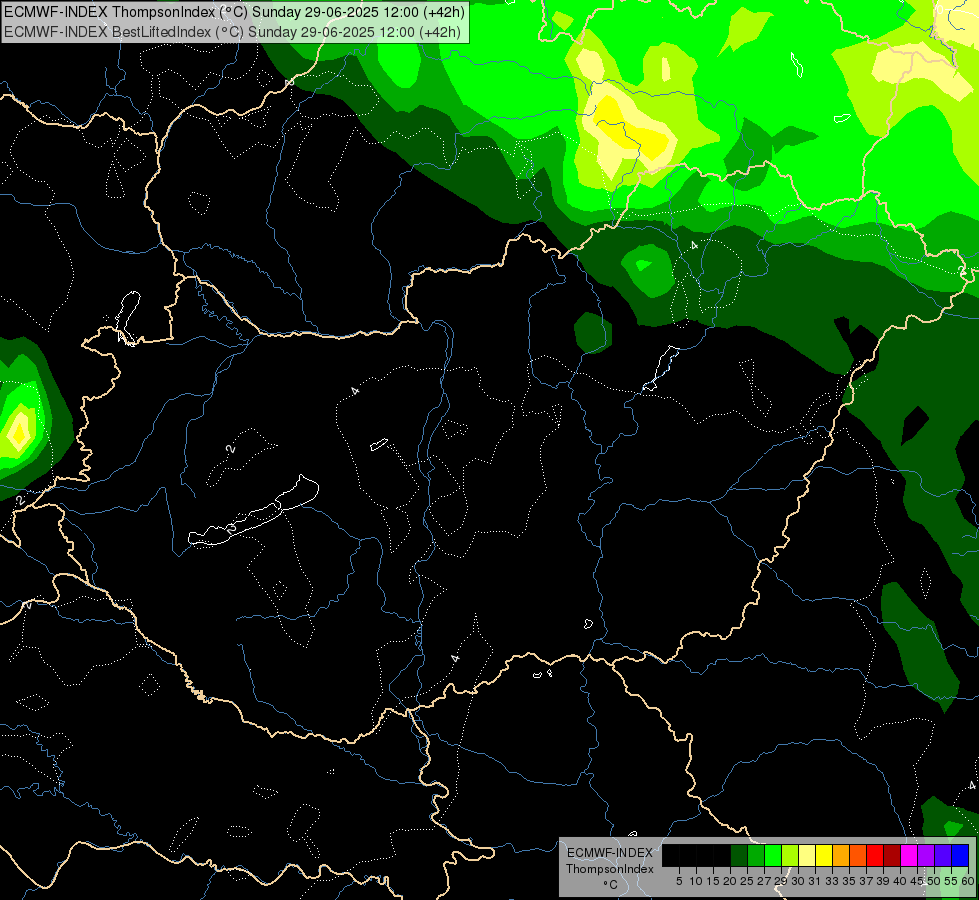Click legend tick value '30'
Screen dimensions: 979x900
[x=798, y=881]
